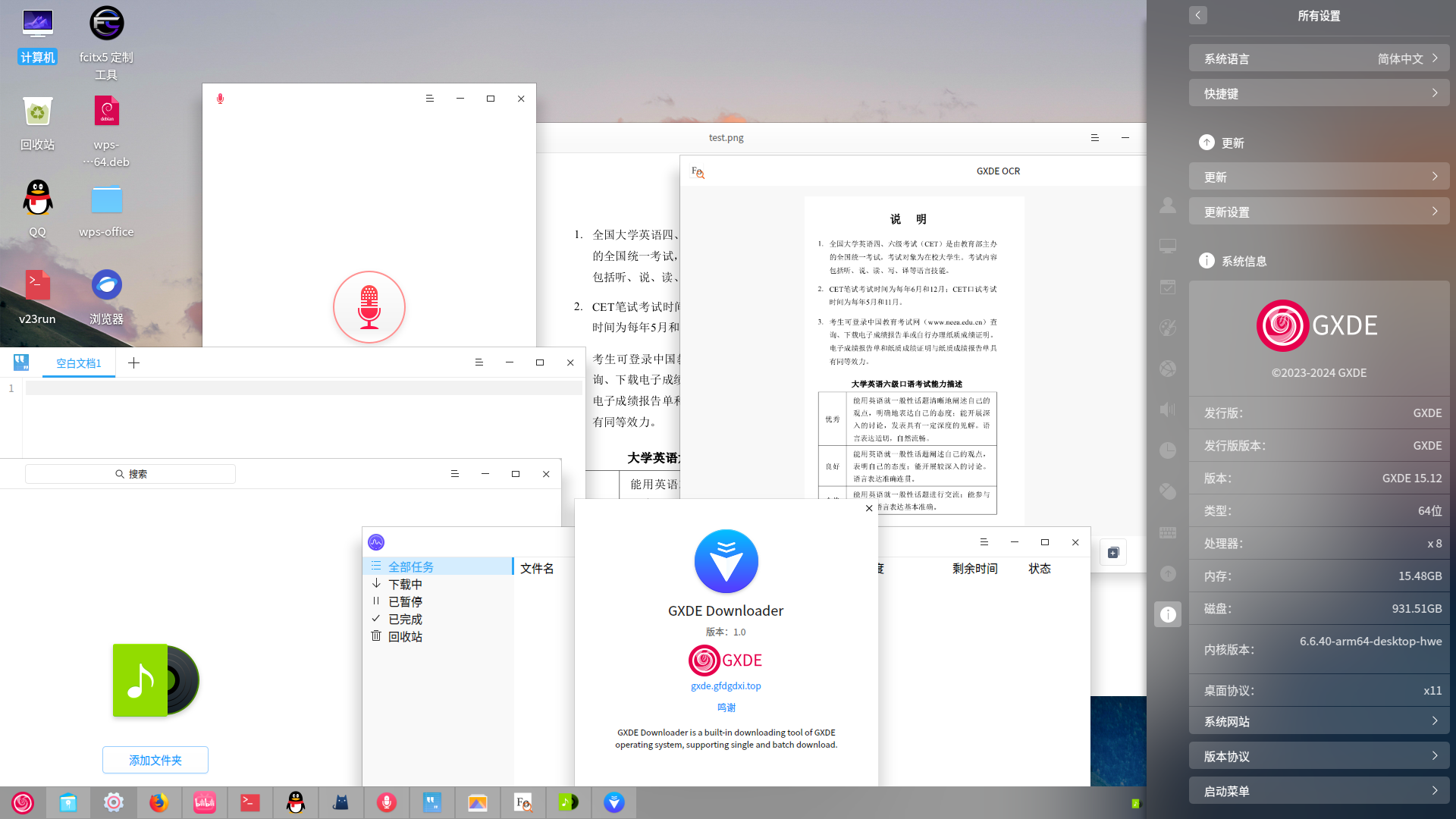Open fcitx5 customization tool desktop icon

[x=106, y=43]
